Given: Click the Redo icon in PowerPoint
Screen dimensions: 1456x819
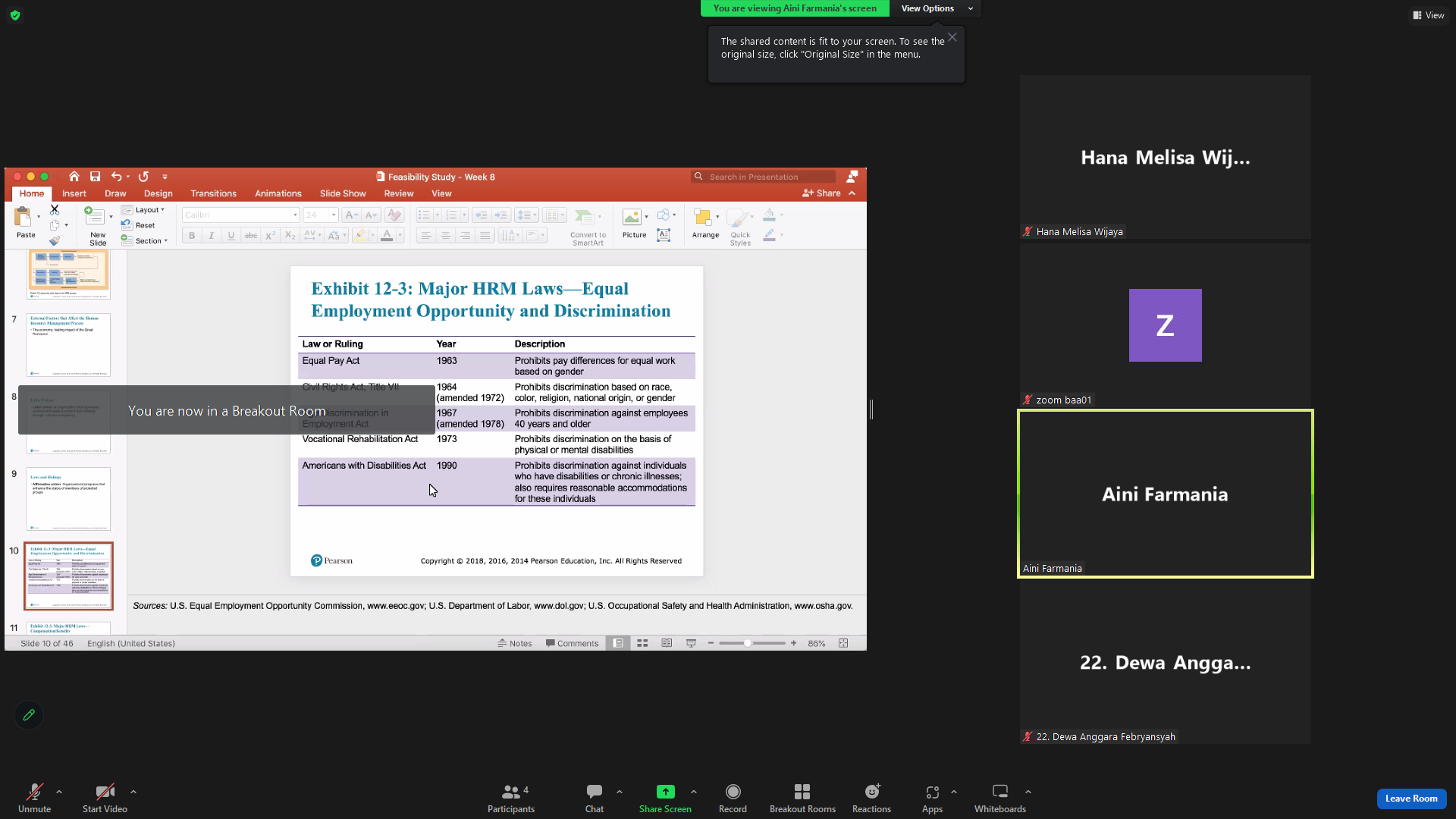Looking at the screenshot, I should (143, 177).
